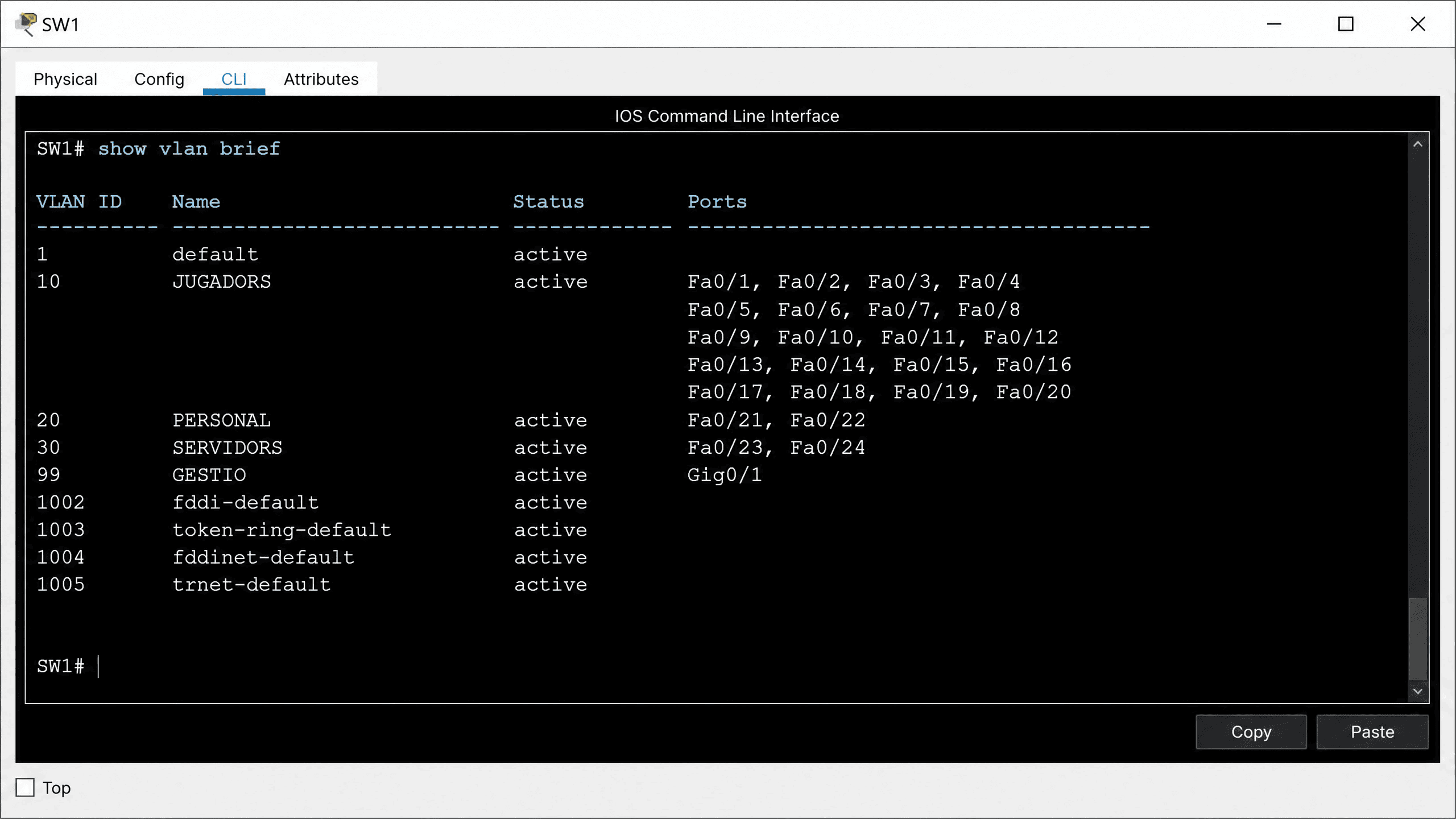Click the terminal scrollbar up arrow
Image resolution: width=1456 pixels, height=819 pixels.
(1417, 144)
